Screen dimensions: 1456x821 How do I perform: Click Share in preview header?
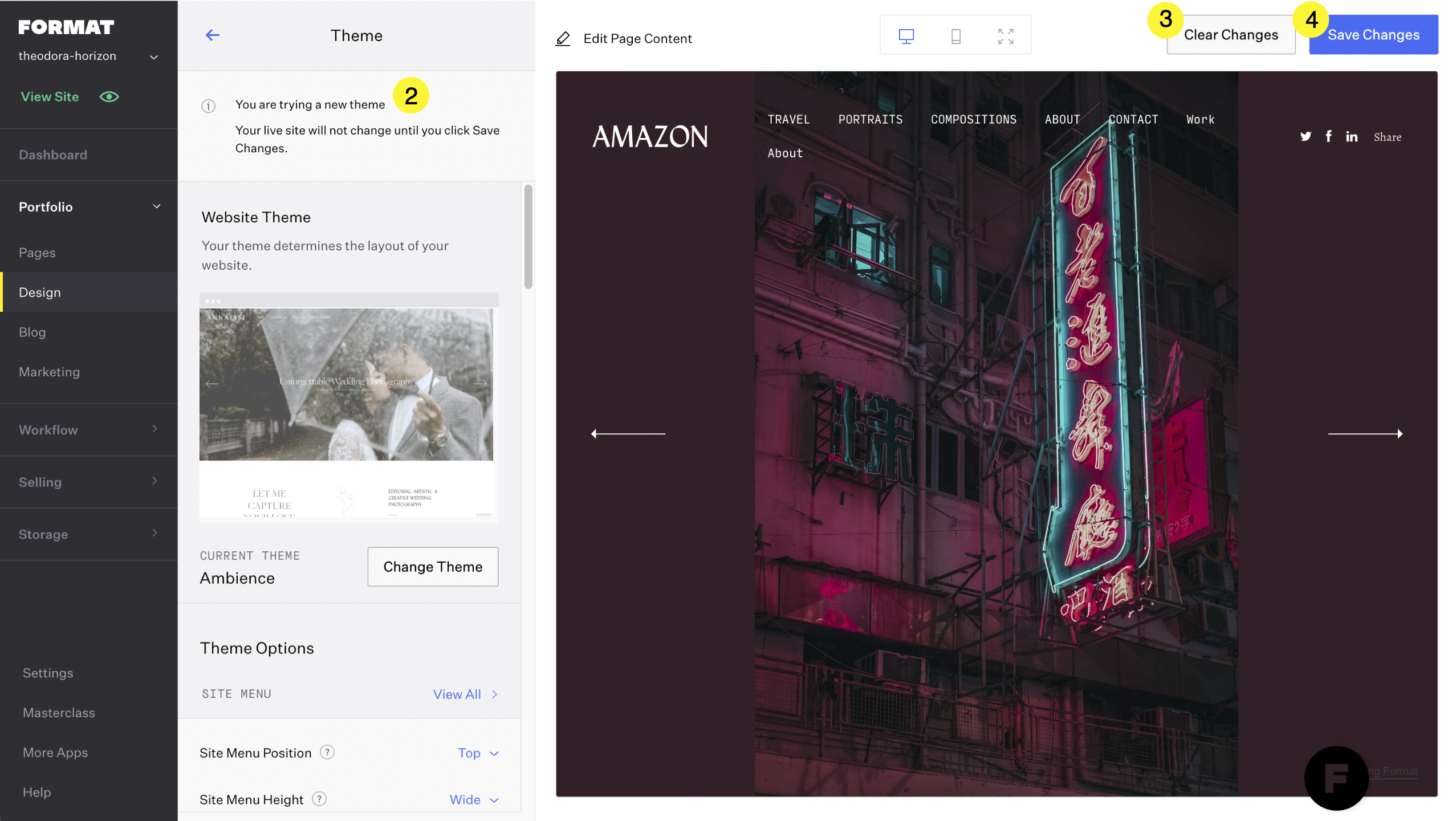point(1387,137)
